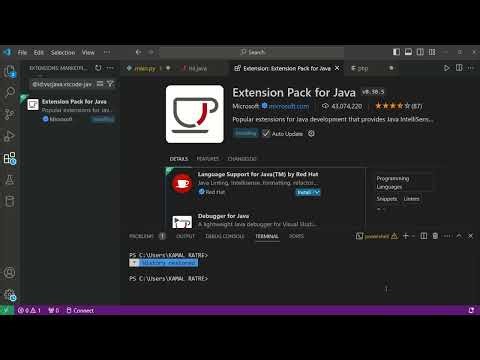480x360 pixels.
Task: Open the microsoft.com publisher link
Action: (x=289, y=106)
